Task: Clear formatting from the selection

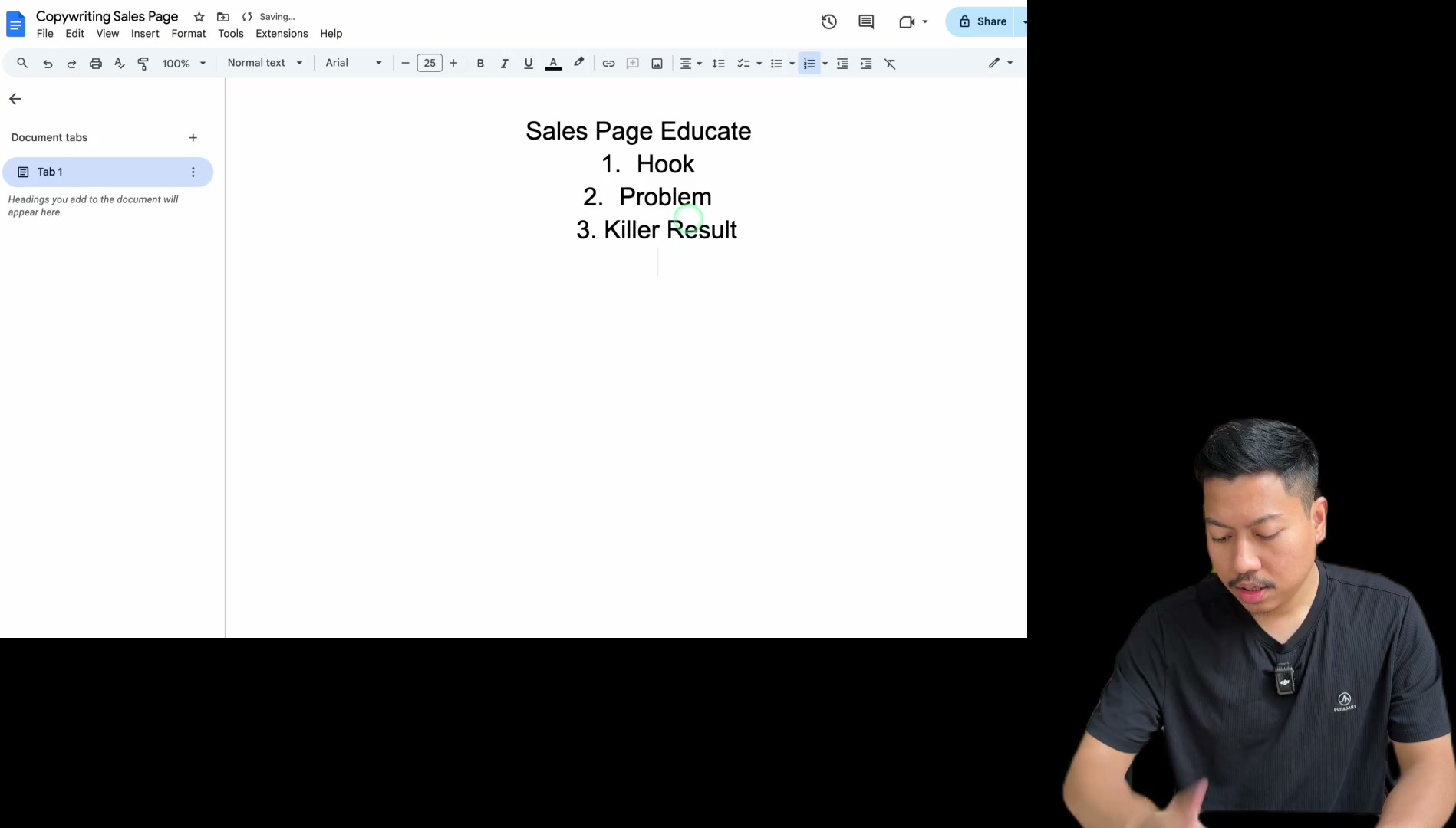Action: pos(890,63)
